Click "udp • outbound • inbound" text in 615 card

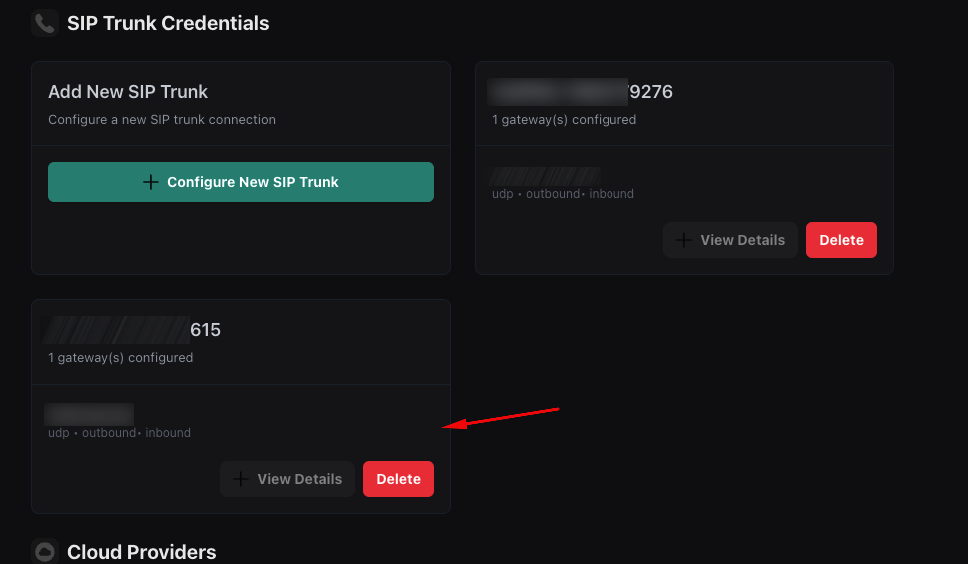point(119,433)
